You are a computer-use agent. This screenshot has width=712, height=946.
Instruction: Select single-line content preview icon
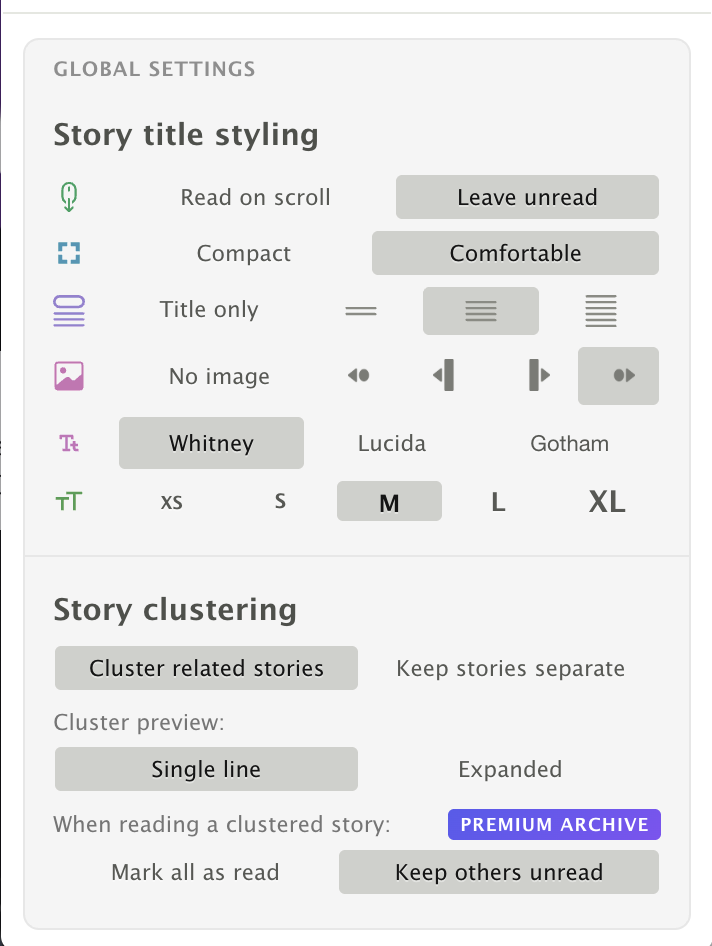[361, 311]
